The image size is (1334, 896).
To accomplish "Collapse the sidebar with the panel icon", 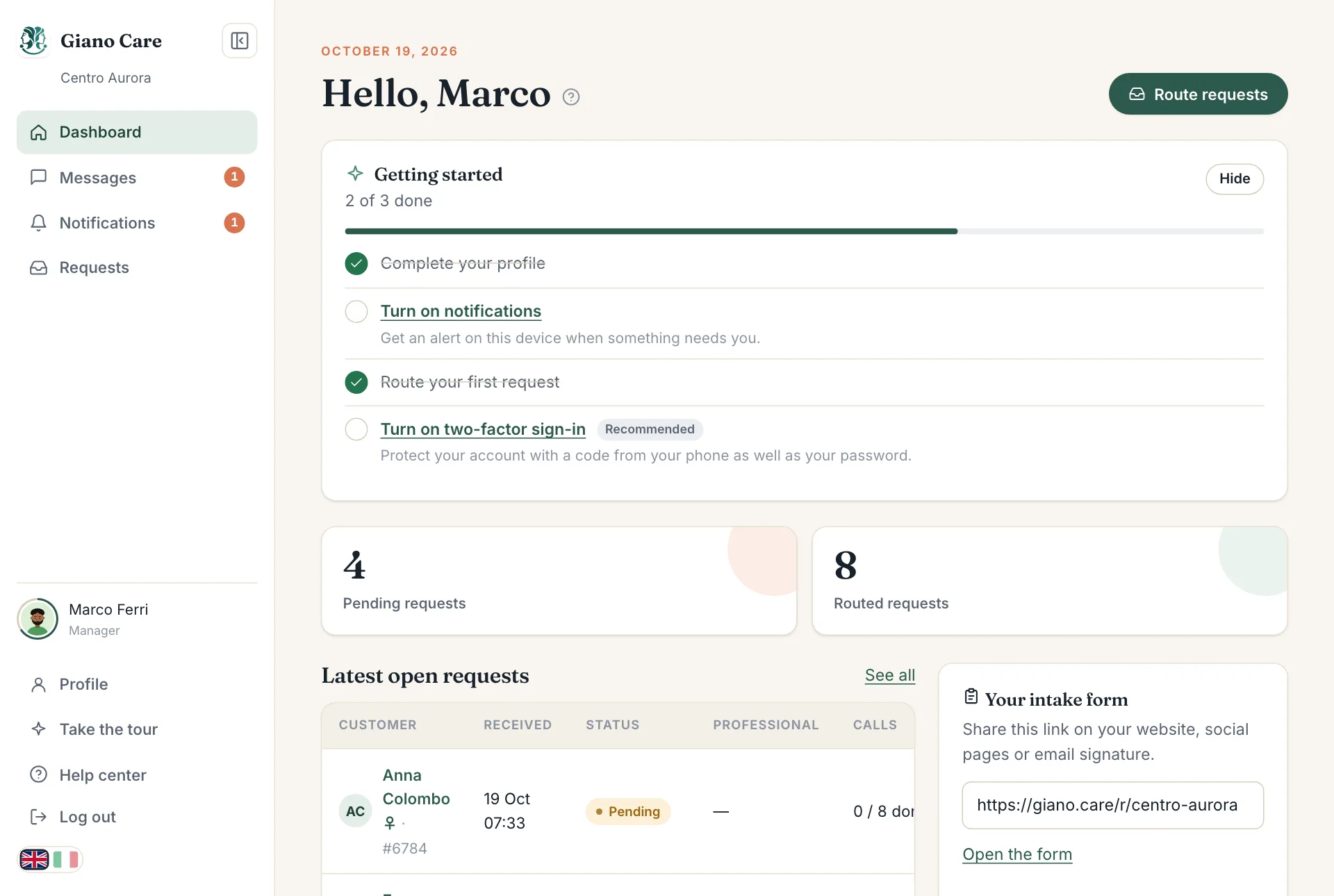I will pos(240,41).
